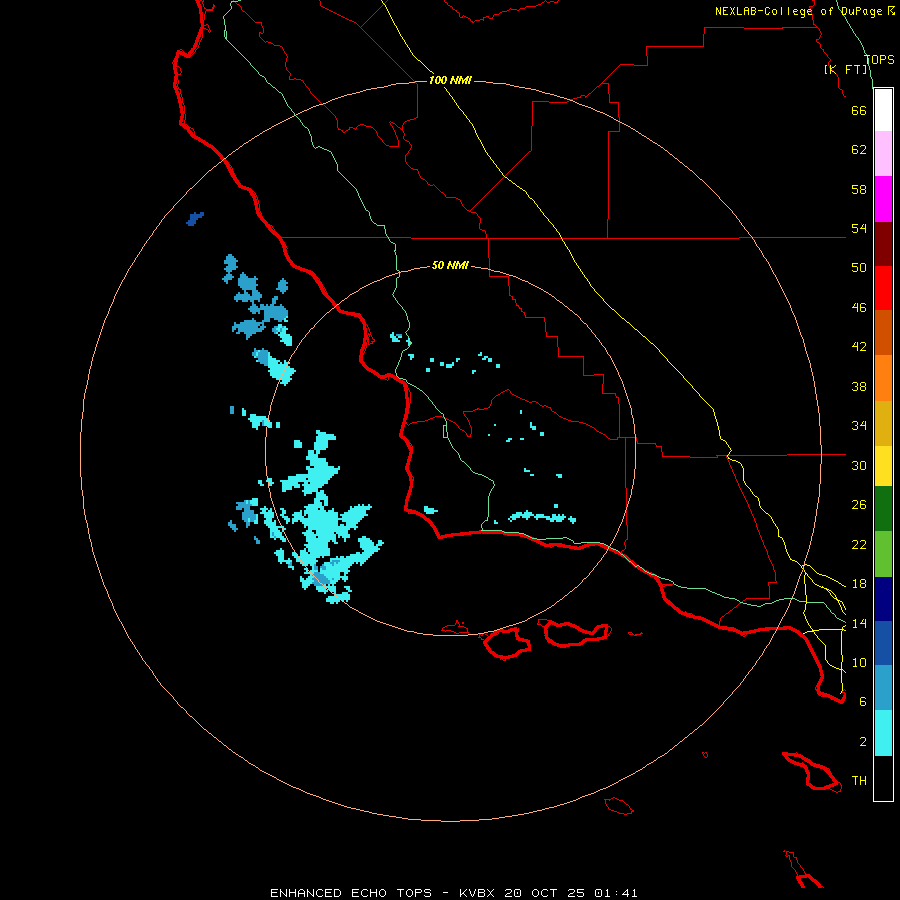Click the legend value 42
The height and width of the screenshot is (900, 900).
point(859,347)
